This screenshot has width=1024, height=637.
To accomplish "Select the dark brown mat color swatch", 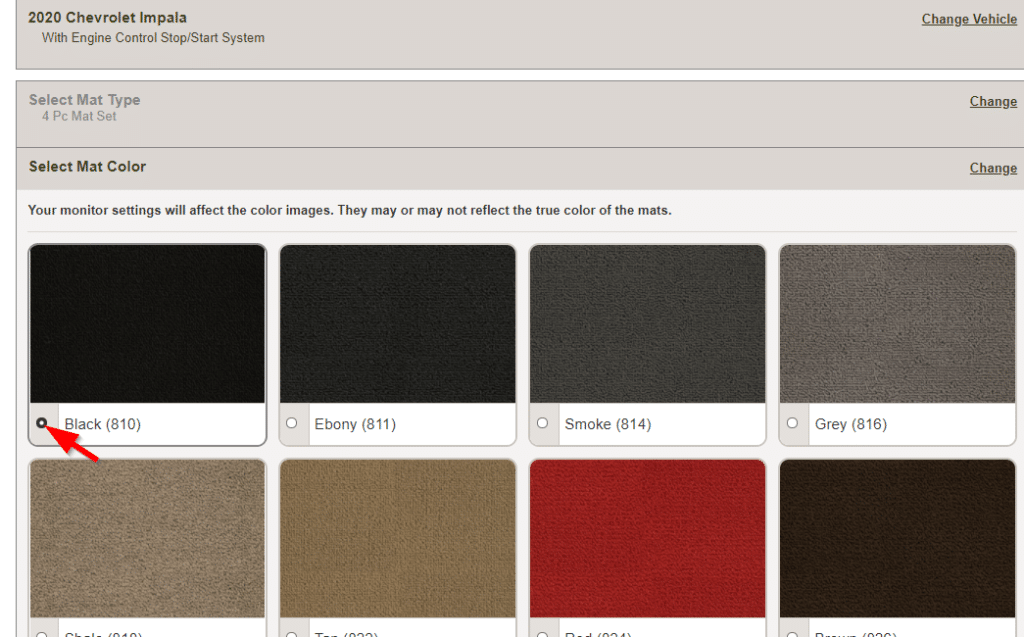I will pyautogui.click(x=898, y=538).
